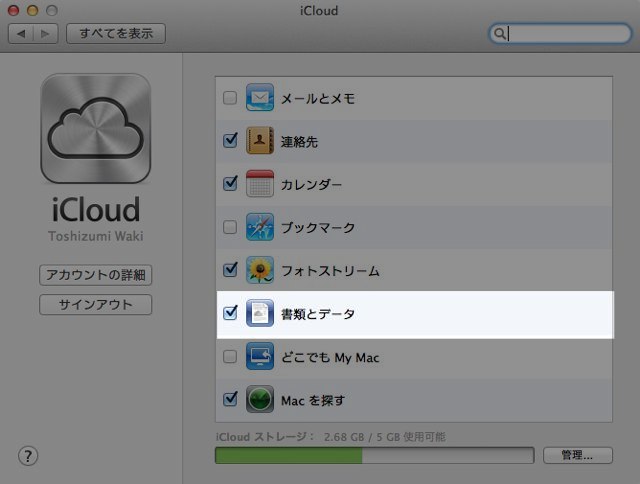Open help with the question mark button
This screenshot has height=484, width=640.
[28, 455]
